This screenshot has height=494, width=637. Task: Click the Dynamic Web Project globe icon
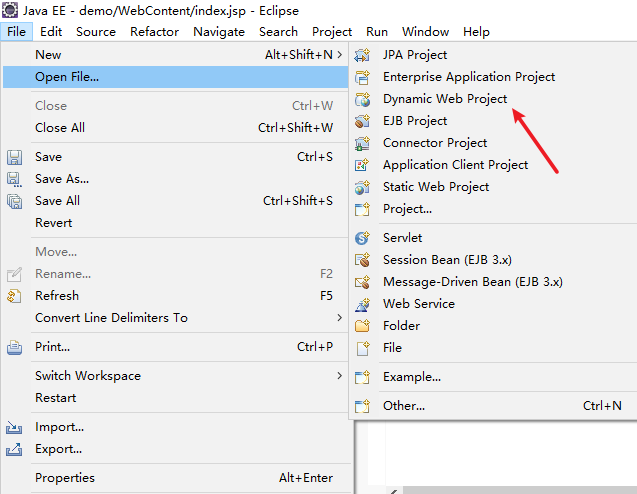[362, 99]
